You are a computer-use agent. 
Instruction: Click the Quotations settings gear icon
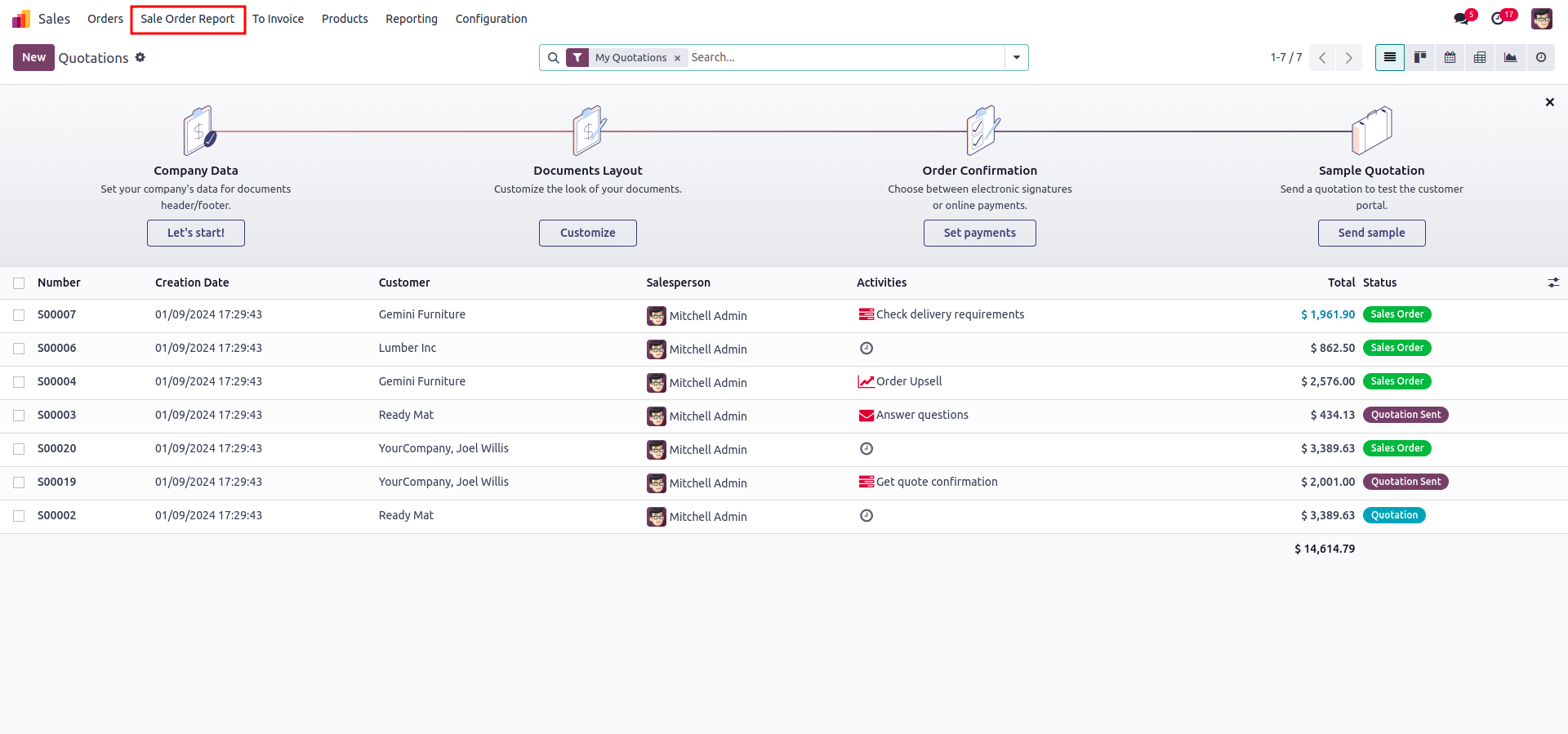click(x=140, y=57)
